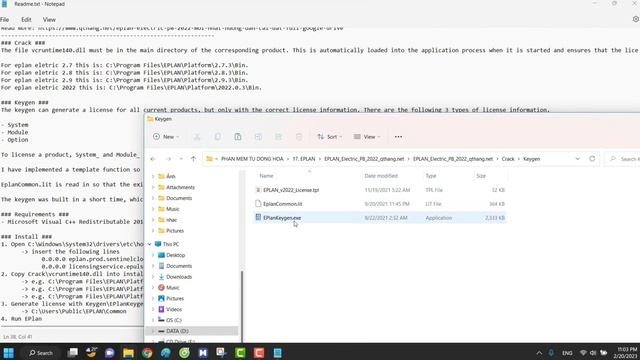Sort by Date modified column header
This screenshot has width=640, height=360.
point(381,176)
